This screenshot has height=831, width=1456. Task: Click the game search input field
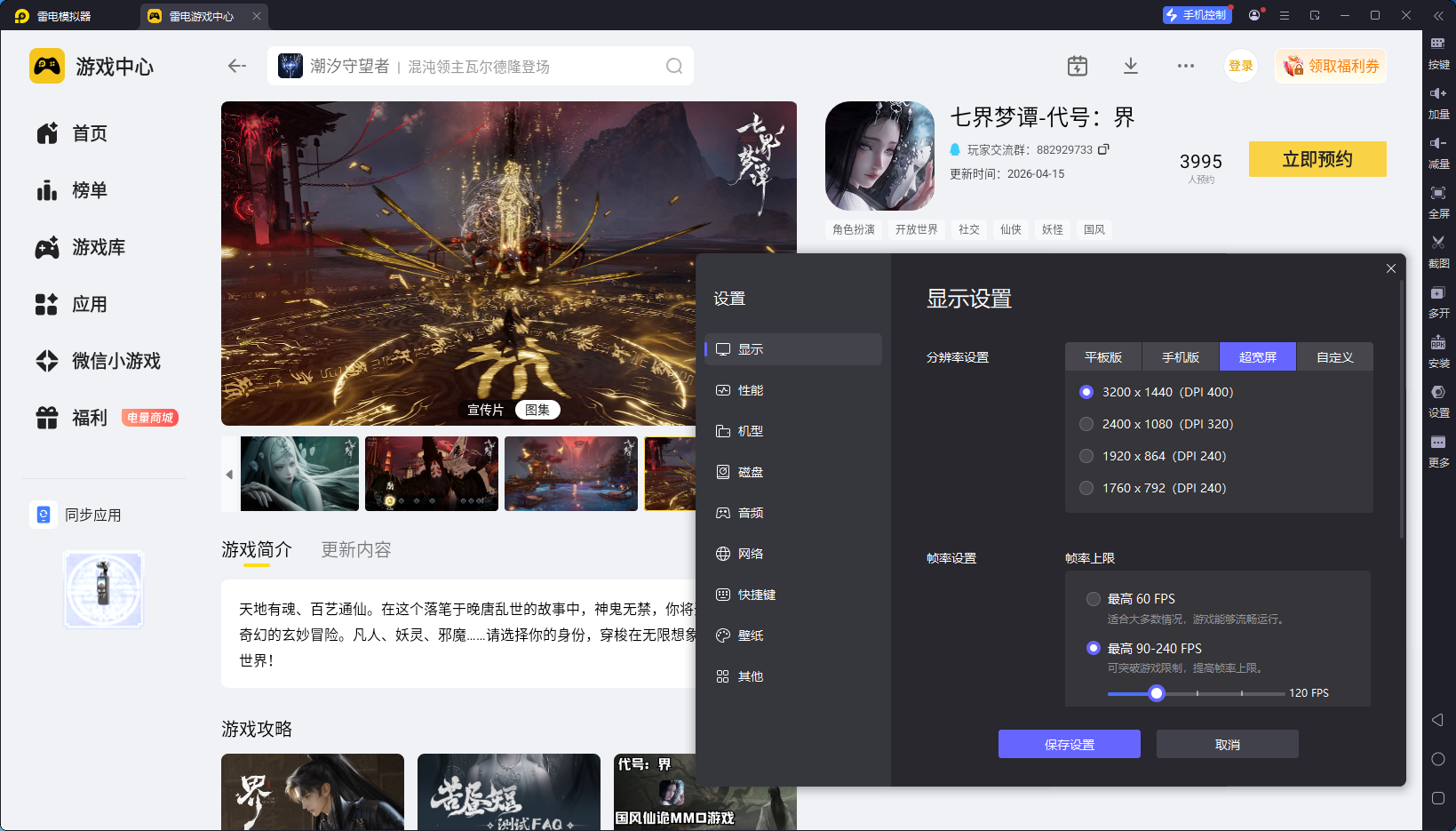click(480, 67)
